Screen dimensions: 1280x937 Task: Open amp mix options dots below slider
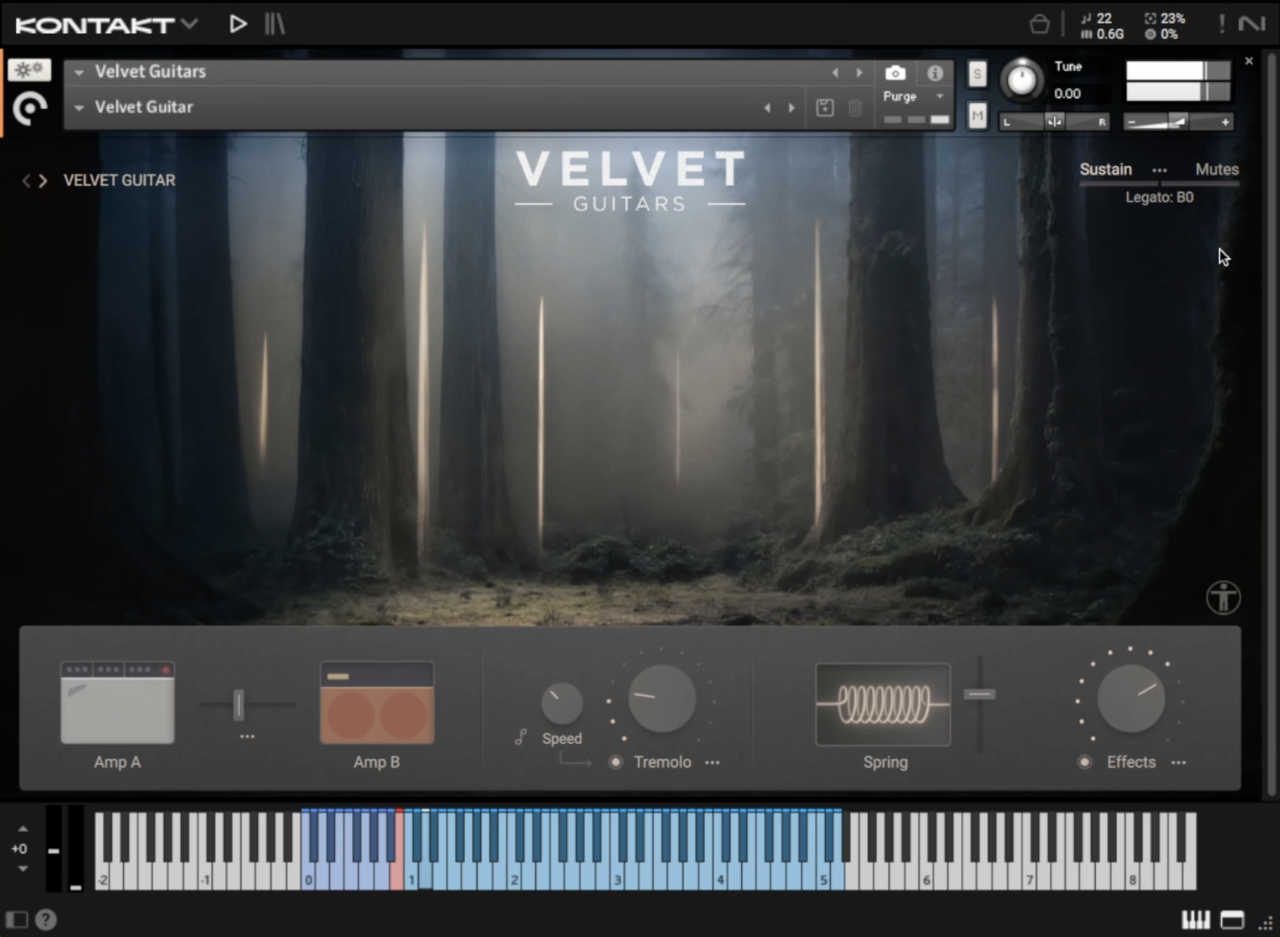tap(247, 737)
